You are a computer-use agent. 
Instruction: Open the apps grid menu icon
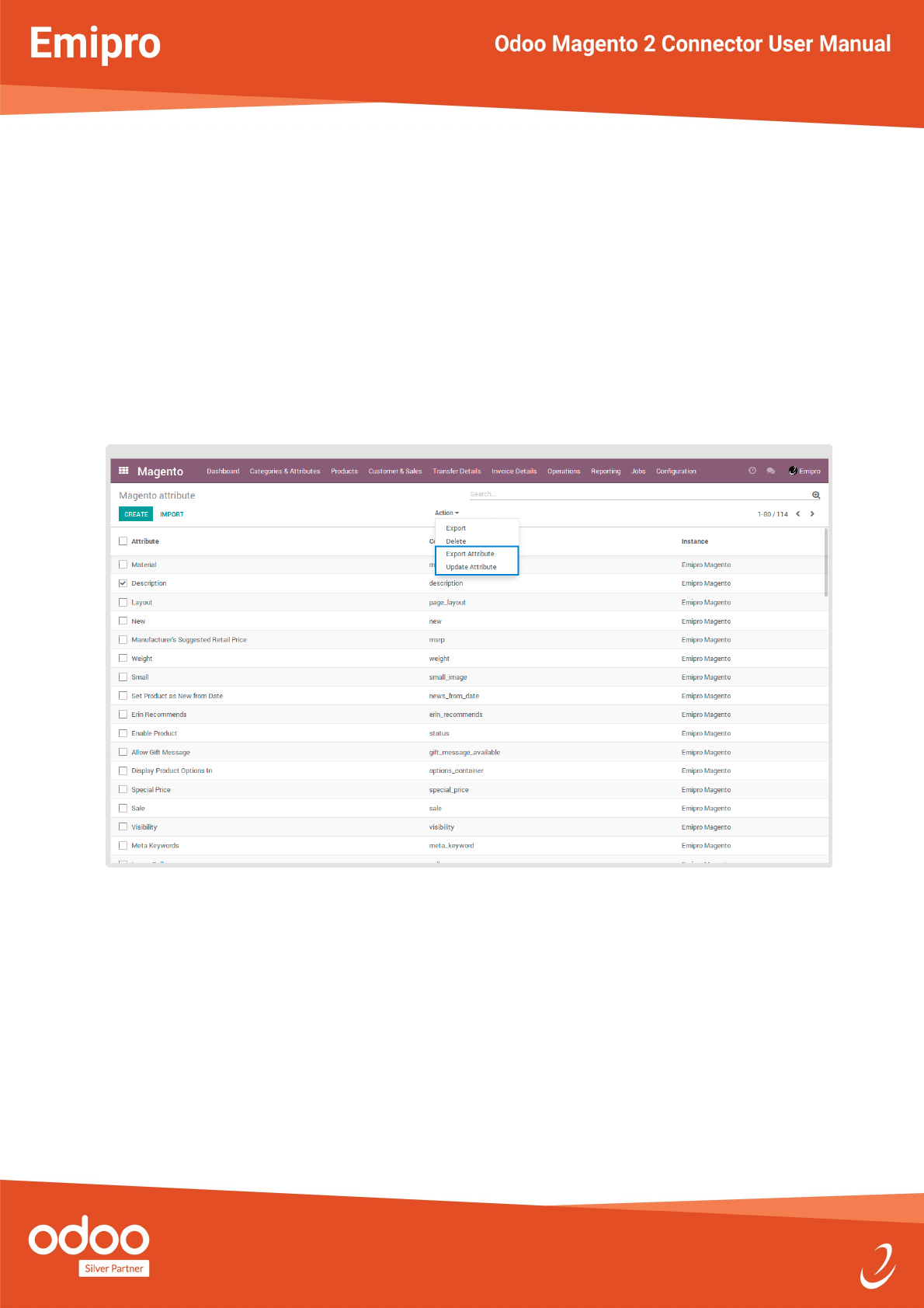tap(123, 471)
